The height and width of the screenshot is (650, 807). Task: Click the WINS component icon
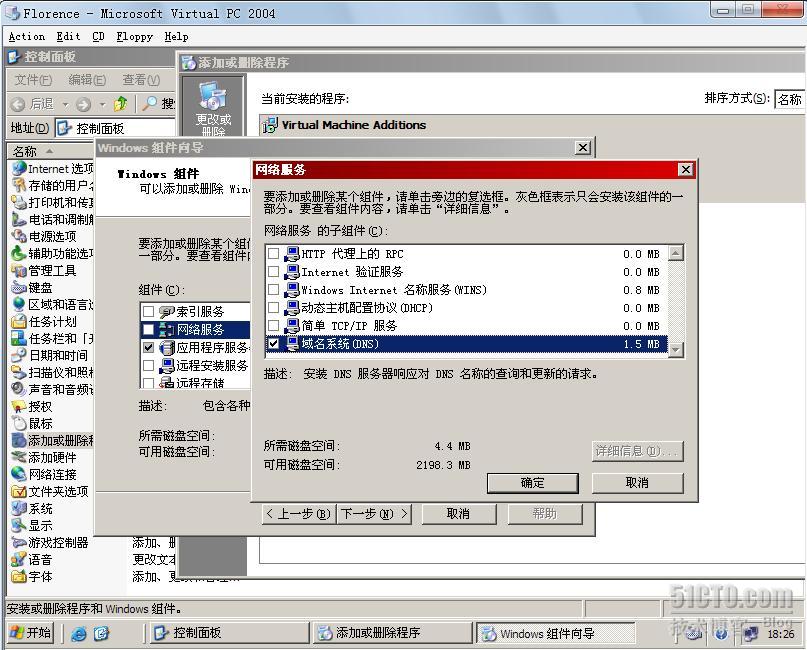click(292, 289)
